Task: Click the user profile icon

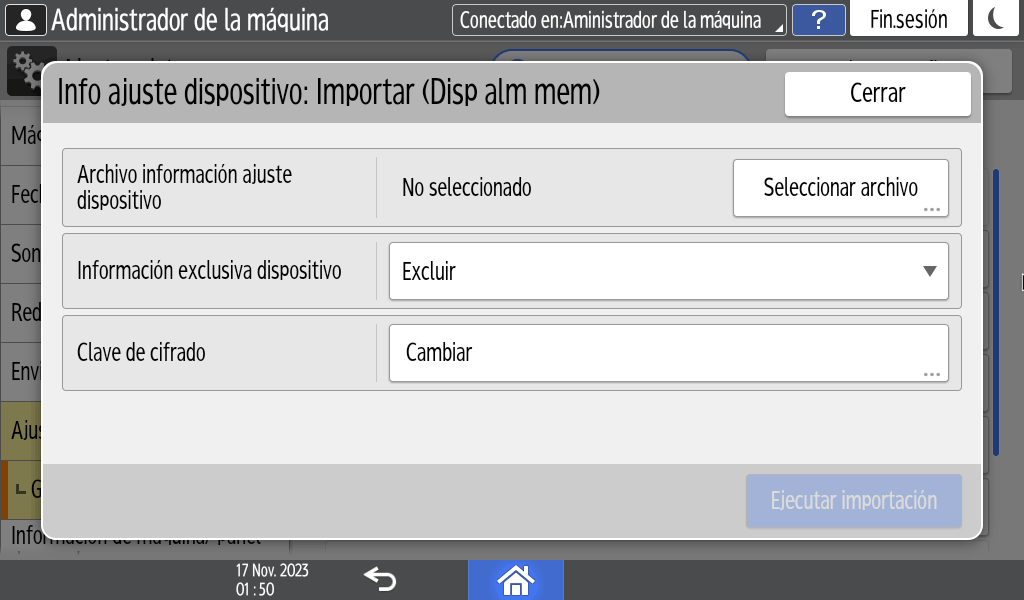Action: coord(25,19)
